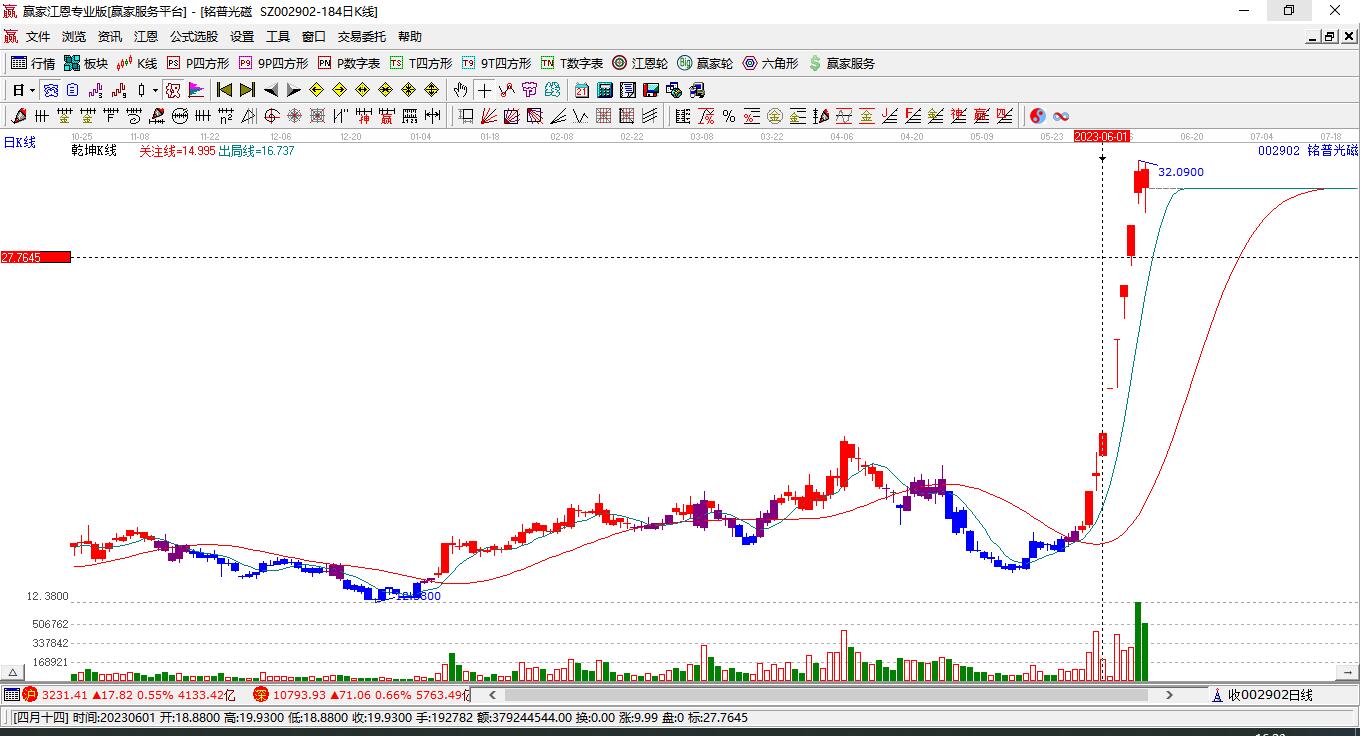Screen dimensions: 1360x736
Task: Open the 江恩轮 tool
Action: coord(640,63)
